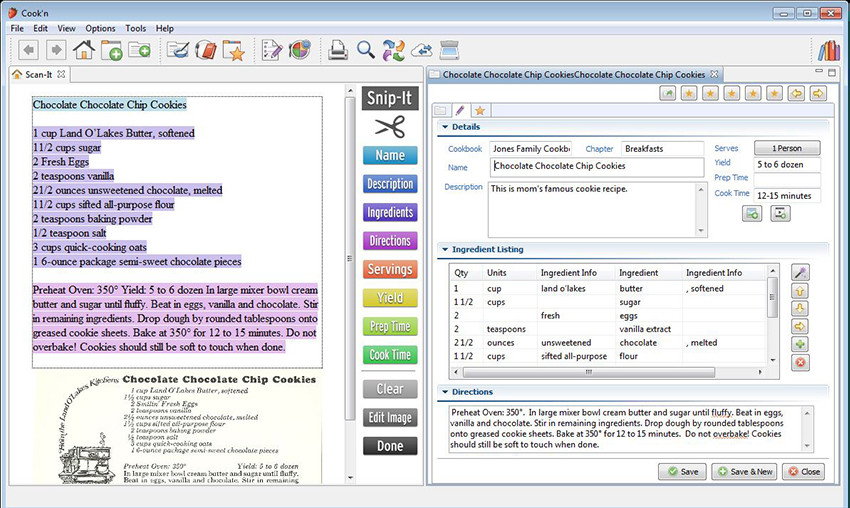850x508 pixels.
Task: Click the share recipe icon above Details
Action: pos(667,93)
